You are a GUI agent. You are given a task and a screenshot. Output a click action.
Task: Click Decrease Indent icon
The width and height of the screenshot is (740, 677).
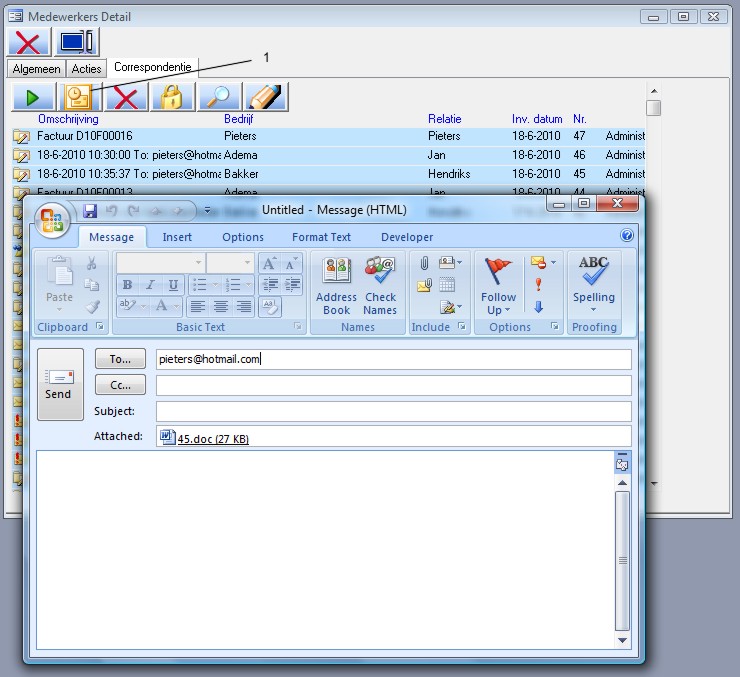point(270,284)
